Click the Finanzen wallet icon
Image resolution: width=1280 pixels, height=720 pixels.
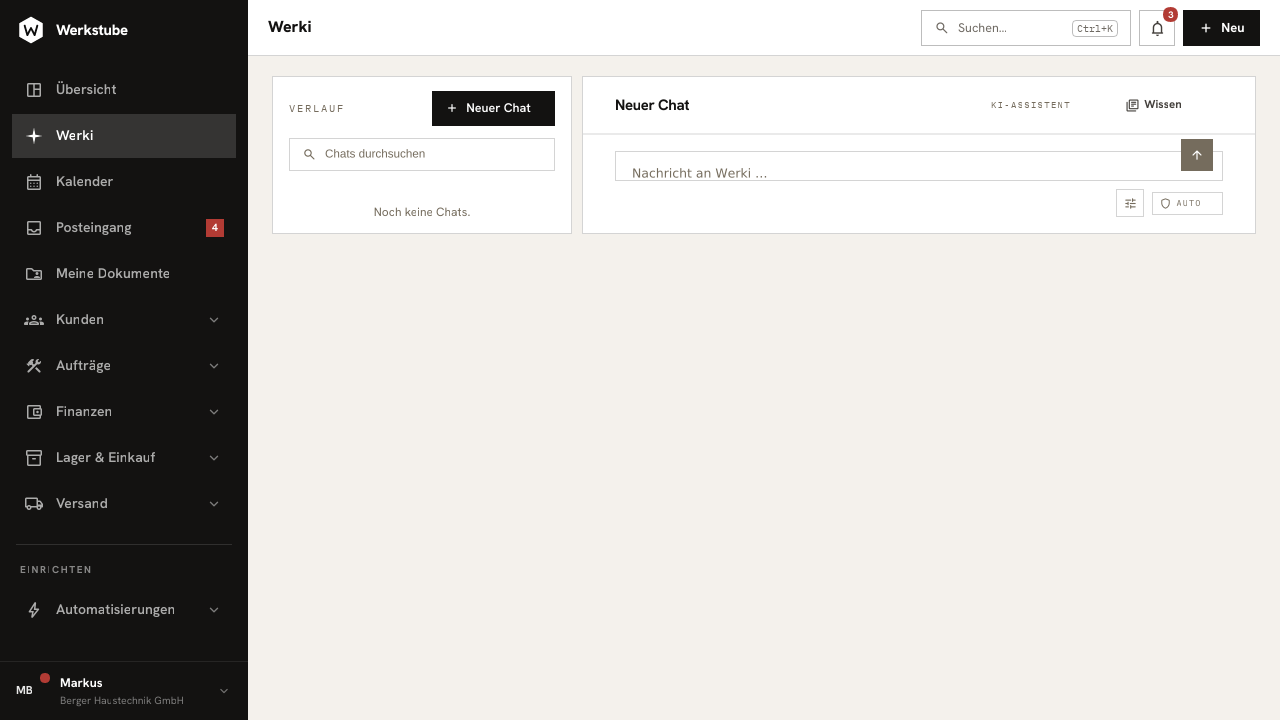34,412
